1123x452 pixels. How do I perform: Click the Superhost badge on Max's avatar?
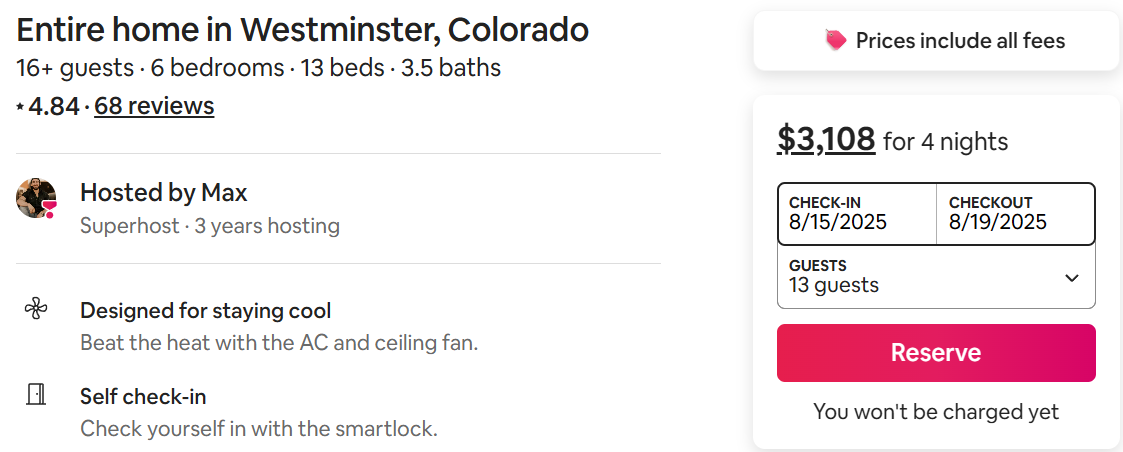click(49, 207)
